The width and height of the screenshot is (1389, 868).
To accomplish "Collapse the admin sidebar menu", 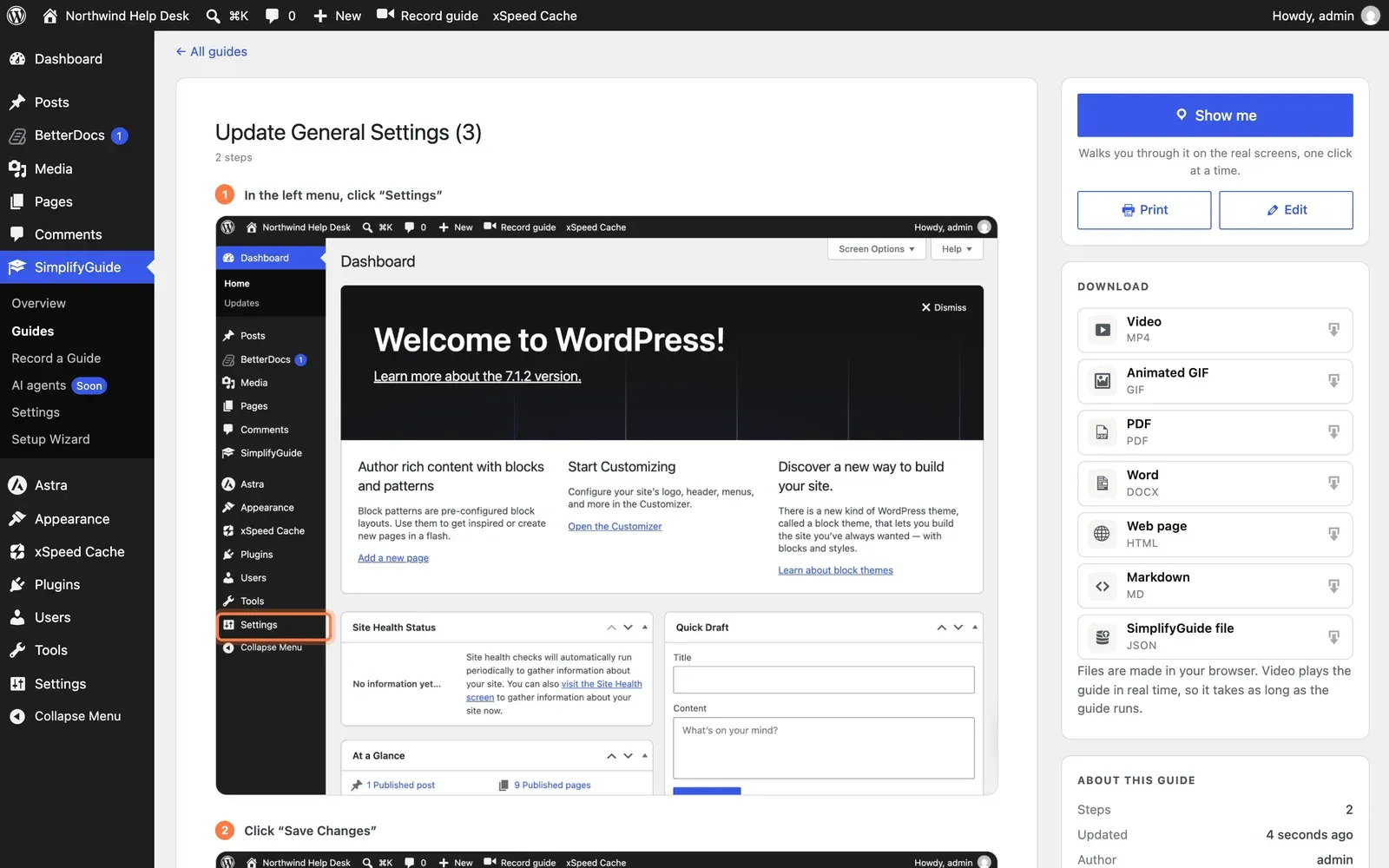I will (x=77, y=716).
